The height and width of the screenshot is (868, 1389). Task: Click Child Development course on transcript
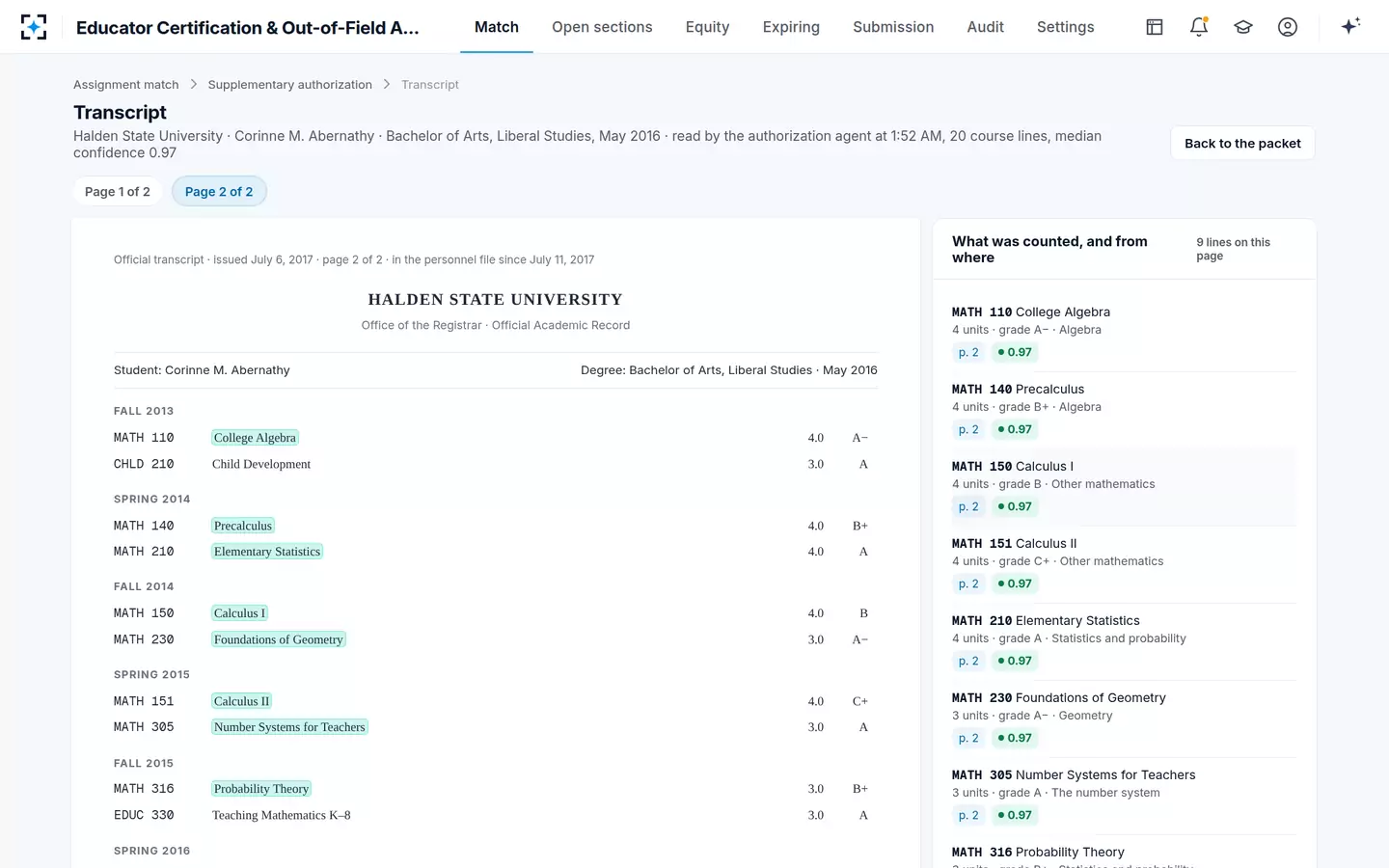click(x=261, y=464)
